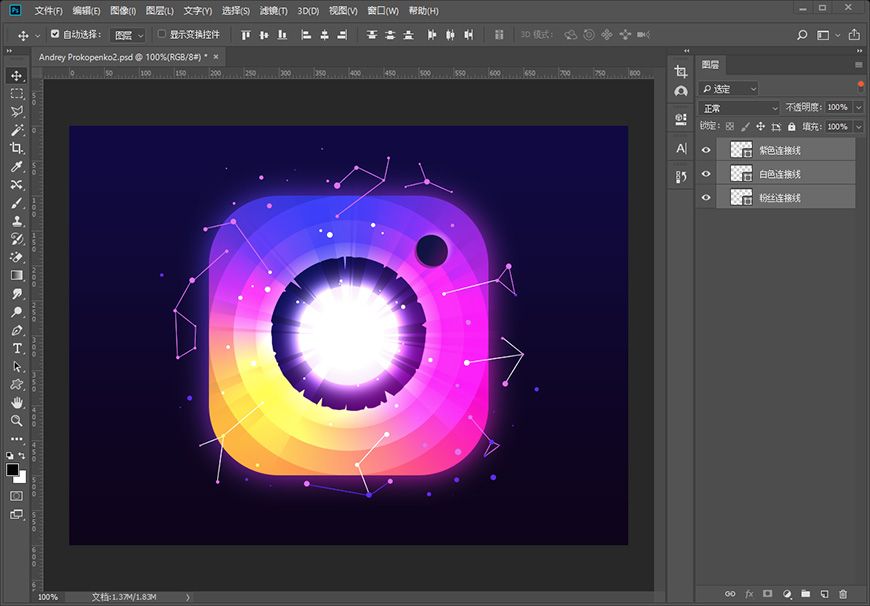Open the 滤镜(T) menu
870x606 pixels.
(x=274, y=11)
